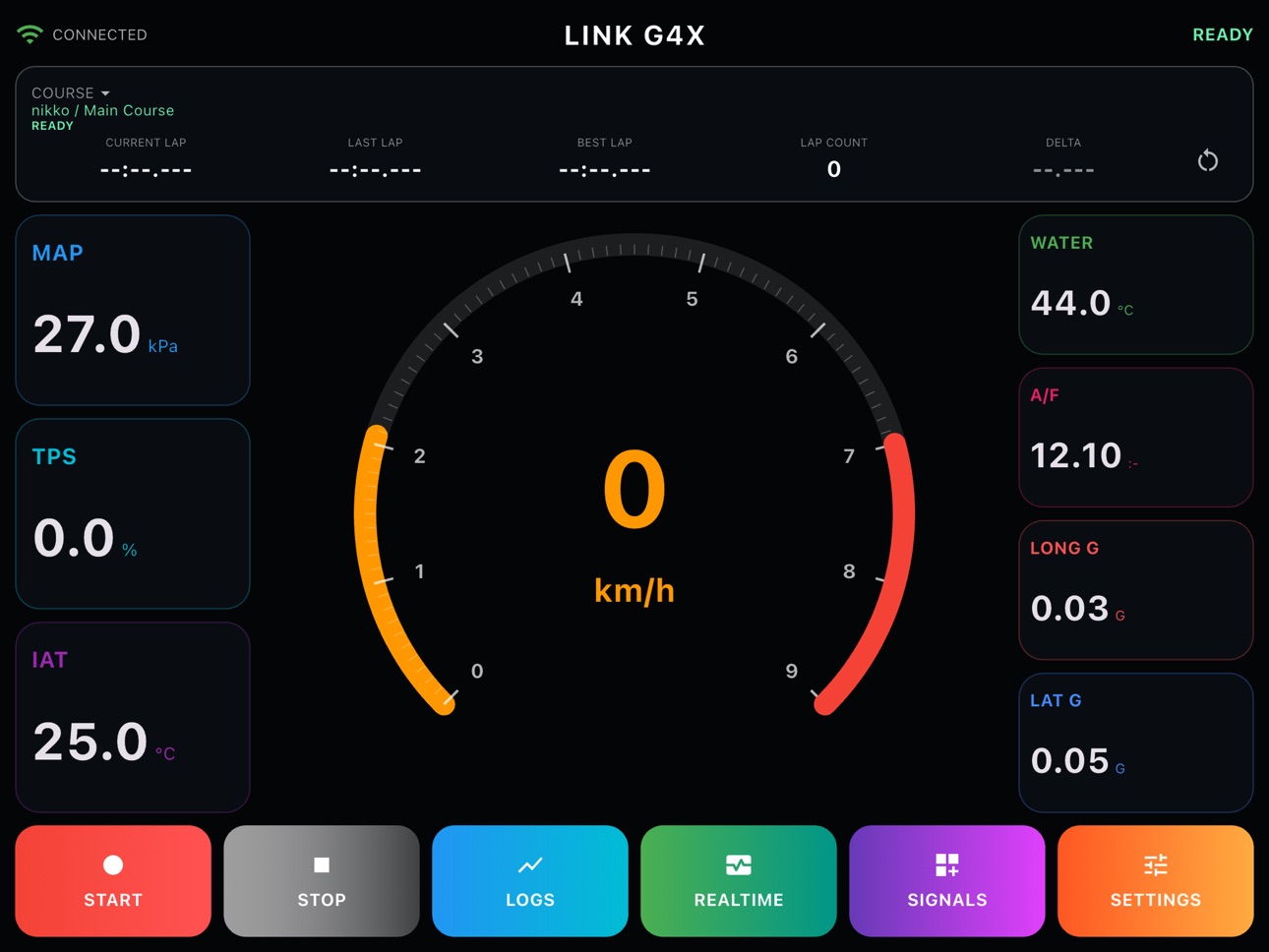This screenshot has width=1269, height=952.
Task: Select the WATER temperature card
Action: click(1136, 285)
